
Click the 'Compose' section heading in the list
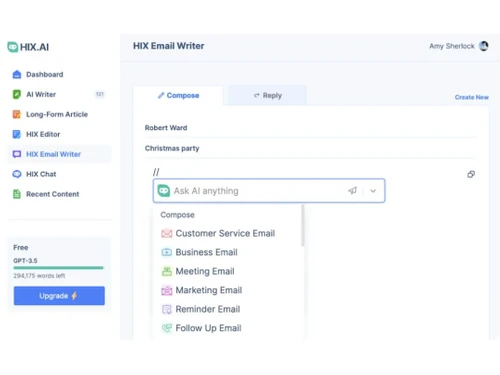tap(177, 215)
